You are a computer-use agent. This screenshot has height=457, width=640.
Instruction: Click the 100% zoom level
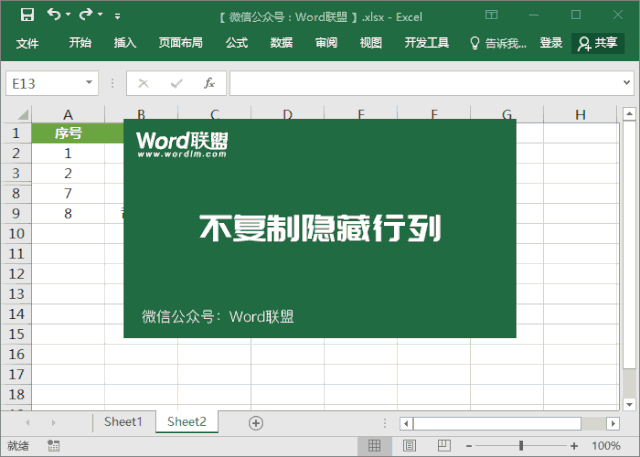click(606, 446)
